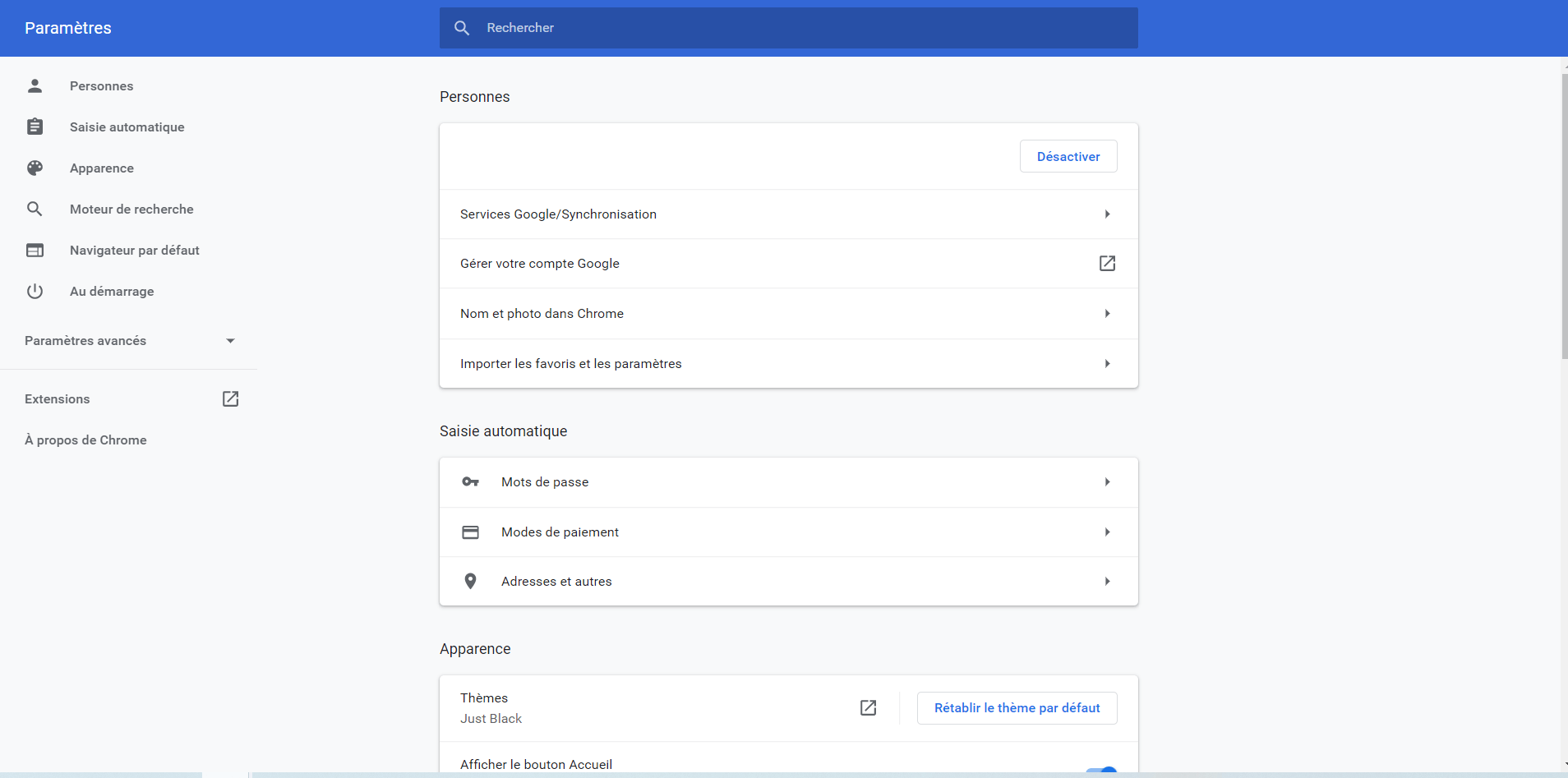Open the Modes de paiement row chevron
Image resolution: width=1568 pixels, height=778 pixels.
[1107, 532]
